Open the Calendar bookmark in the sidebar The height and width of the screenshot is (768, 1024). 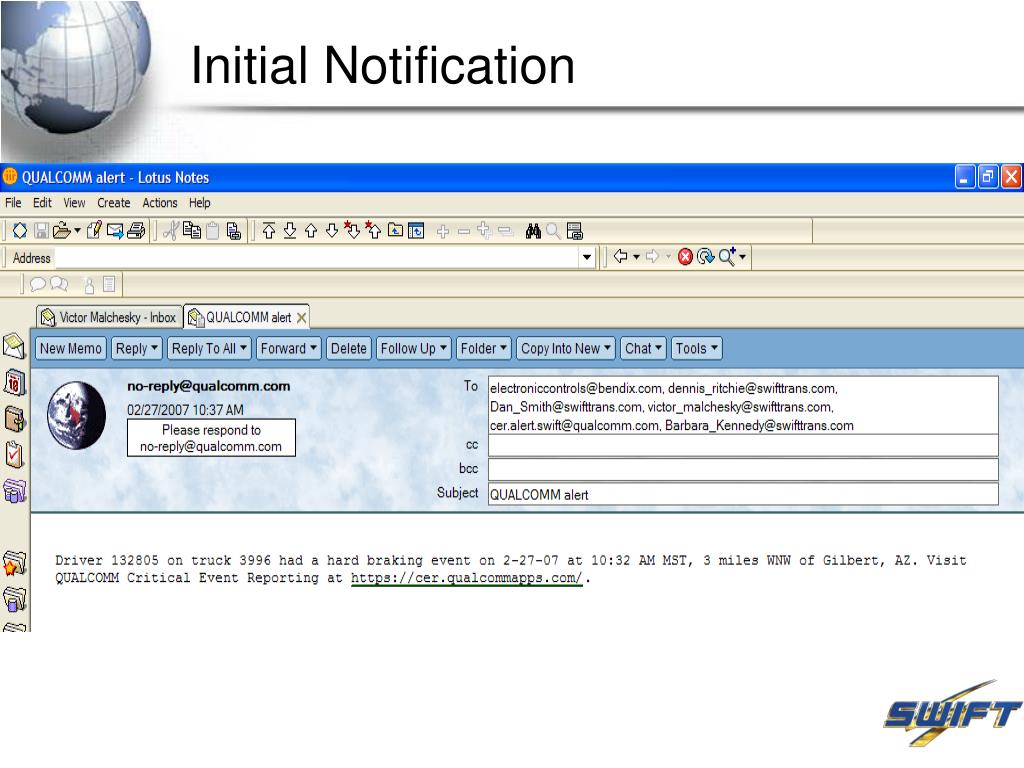14,383
